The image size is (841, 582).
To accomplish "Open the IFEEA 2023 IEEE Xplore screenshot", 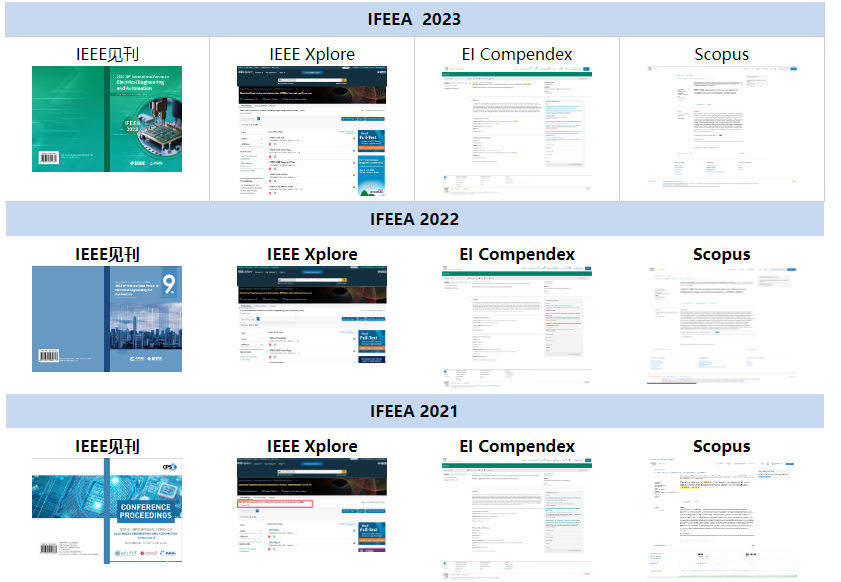I will point(312,130).
